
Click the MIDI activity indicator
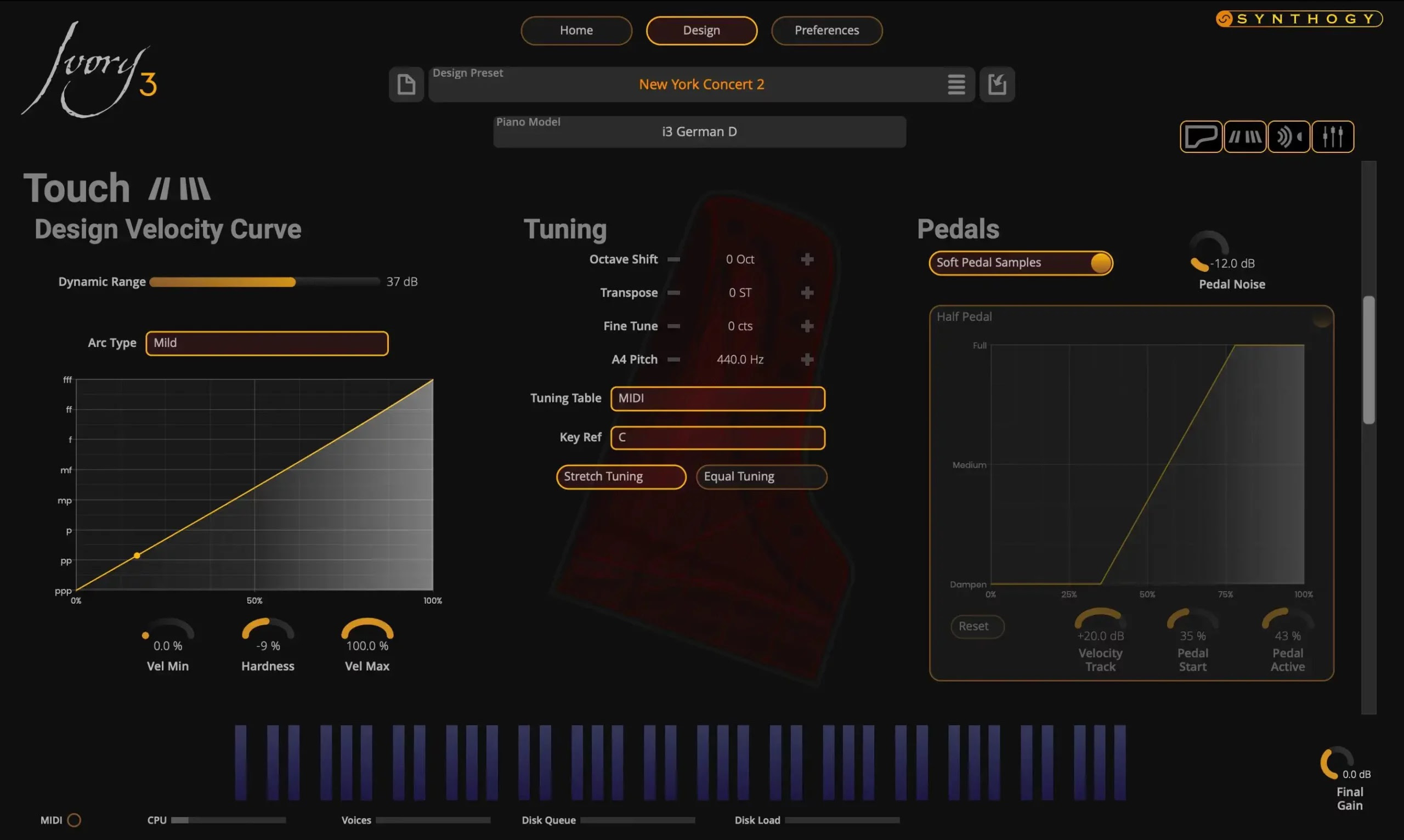pos(74,820)
